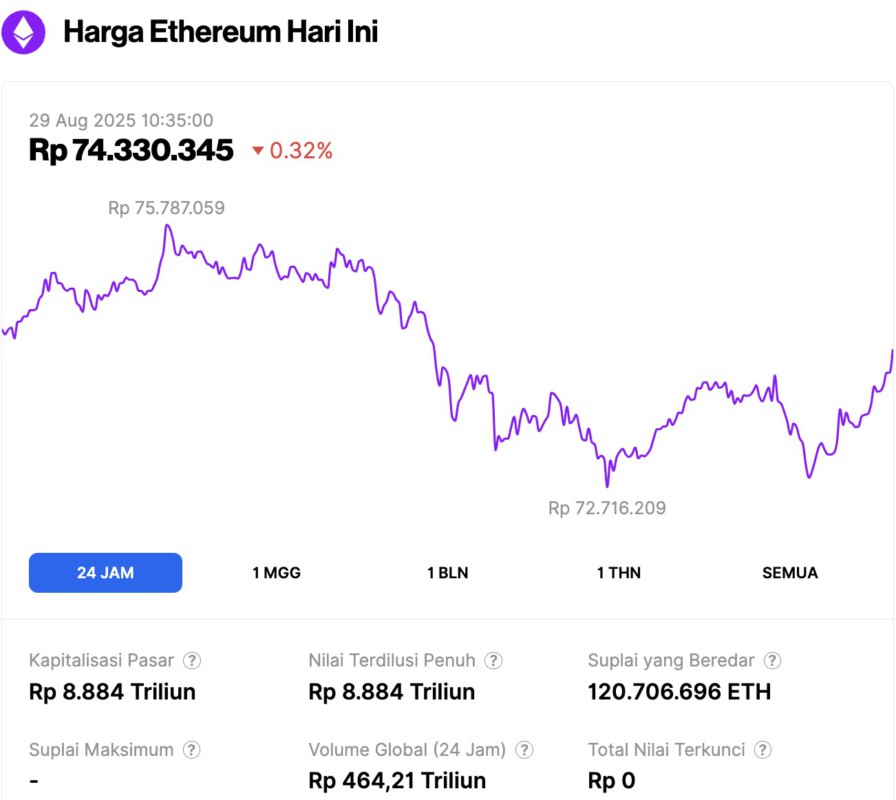
Task: Select the 1 THN time range
Action: pos(618,572)
